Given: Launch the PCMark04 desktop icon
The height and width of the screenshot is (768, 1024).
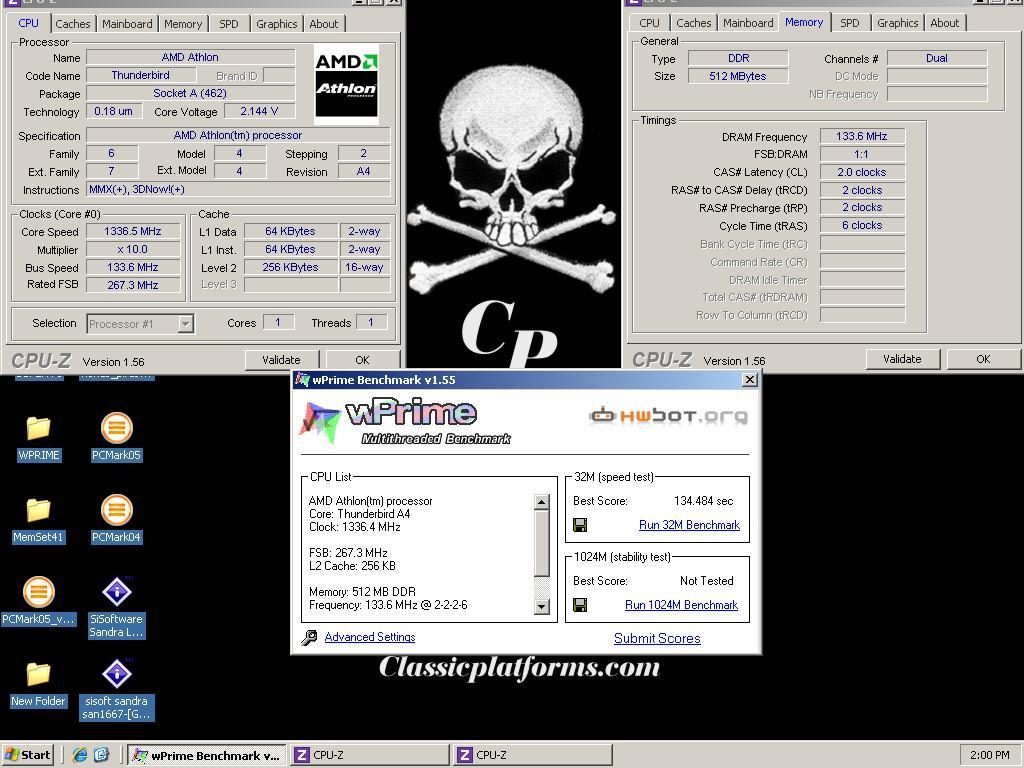Looking at the screenshot, I should 116,520.
